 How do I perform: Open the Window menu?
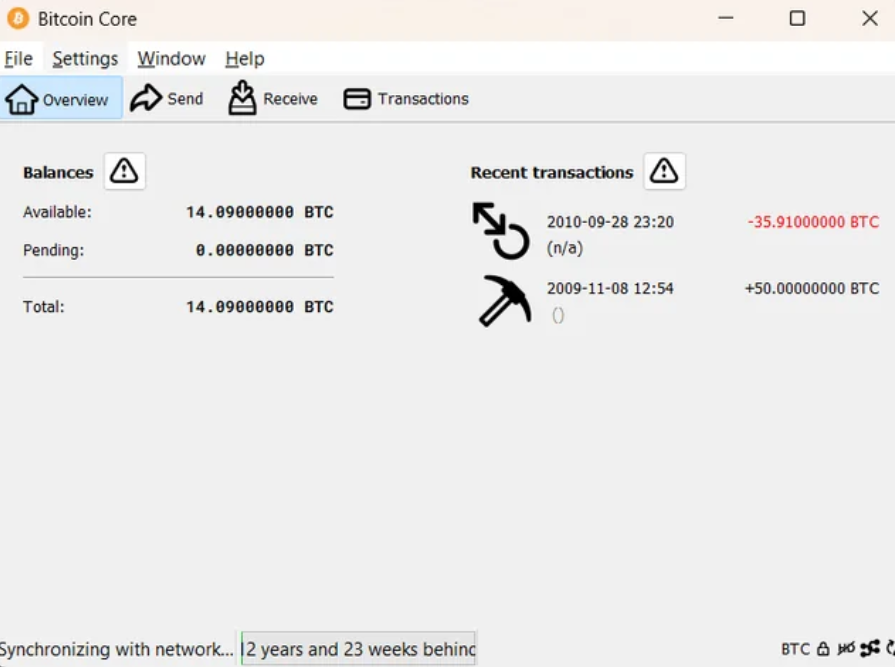[x=171, y=59]
